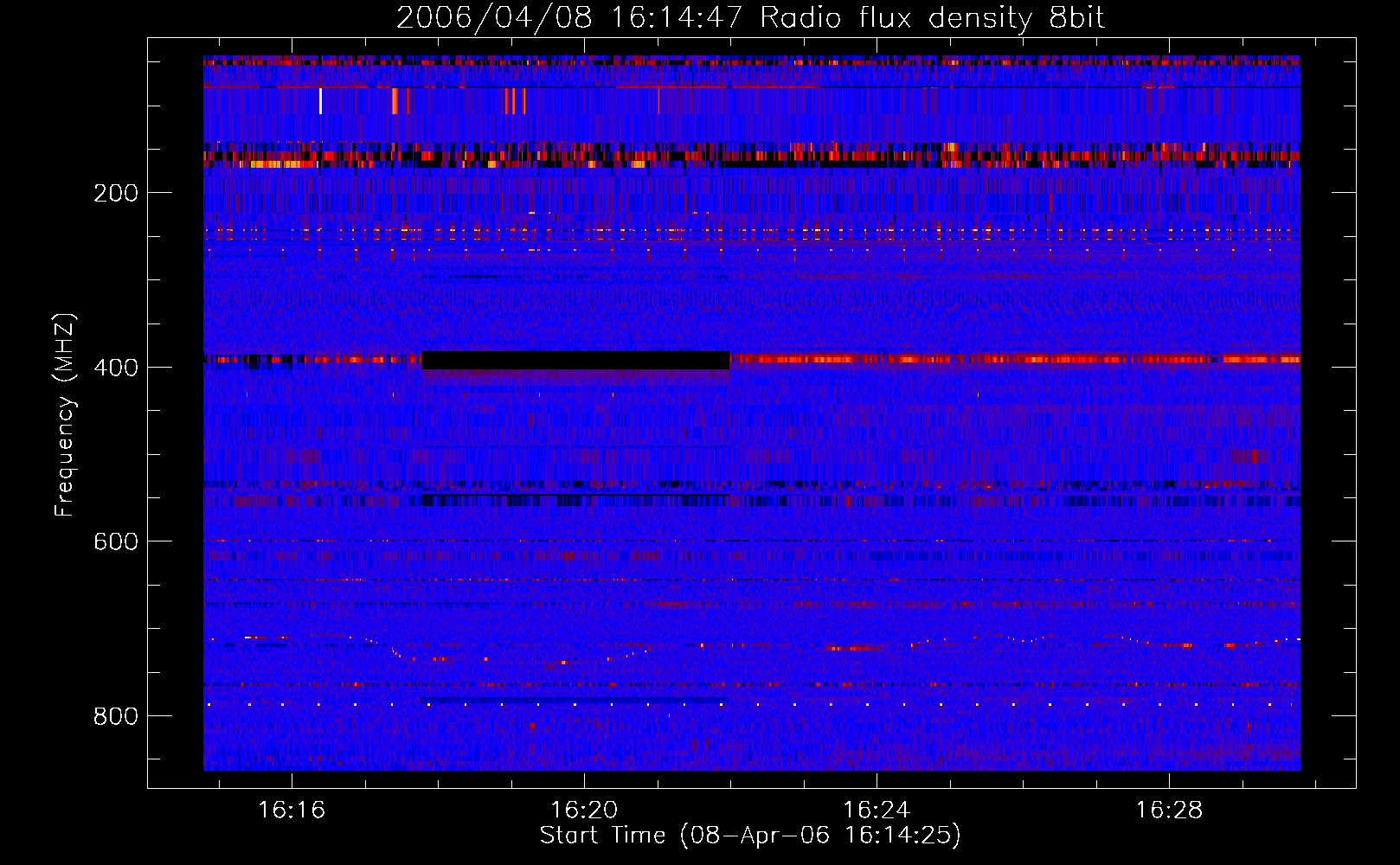The image size is (1400, 865).
Task: Click the 16:16 time tick label
Action: [292, 810]
